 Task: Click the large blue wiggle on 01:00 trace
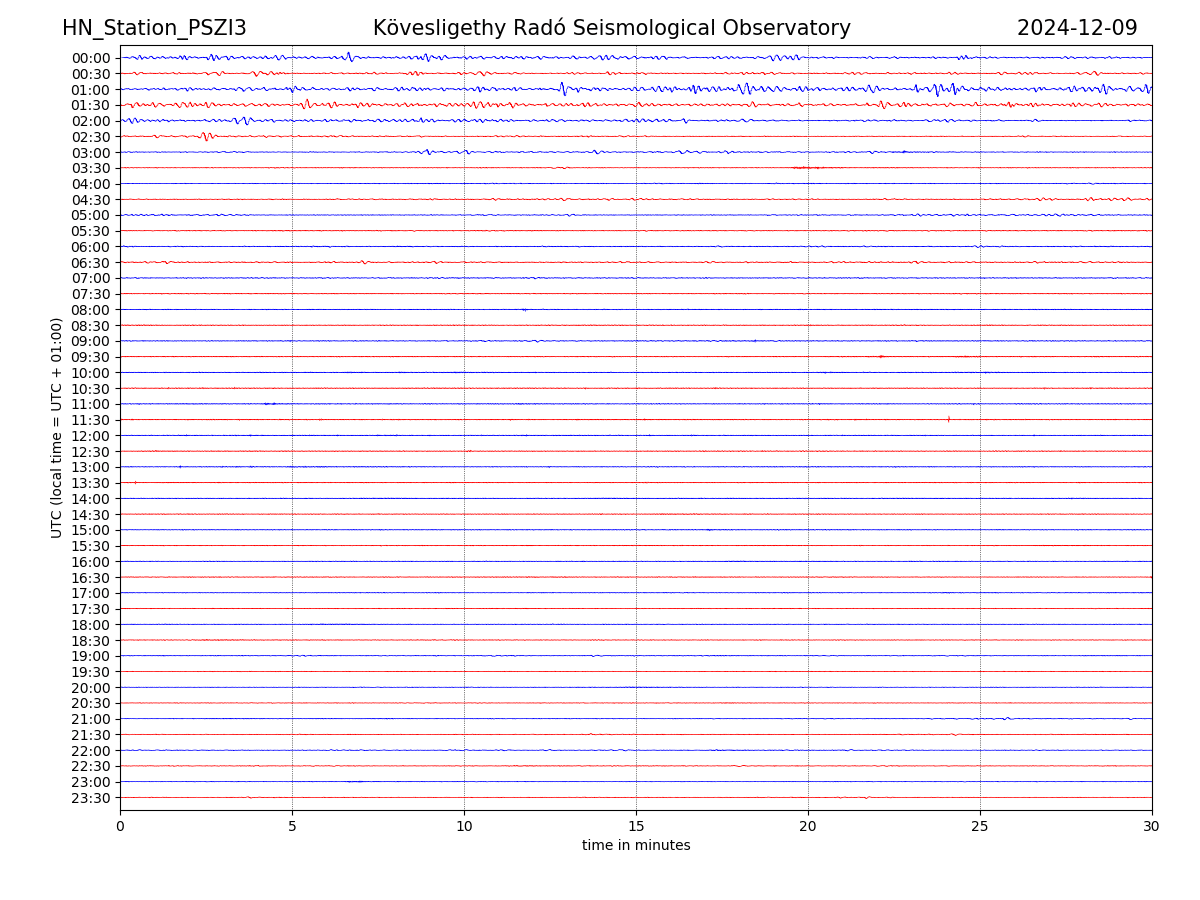point(563,89)
